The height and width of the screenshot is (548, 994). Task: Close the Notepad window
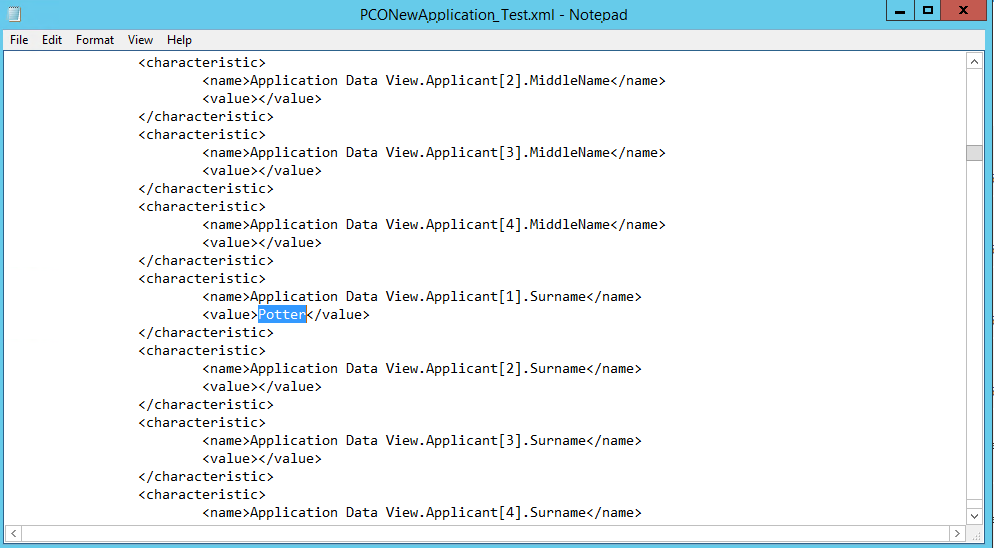point(963,11)
